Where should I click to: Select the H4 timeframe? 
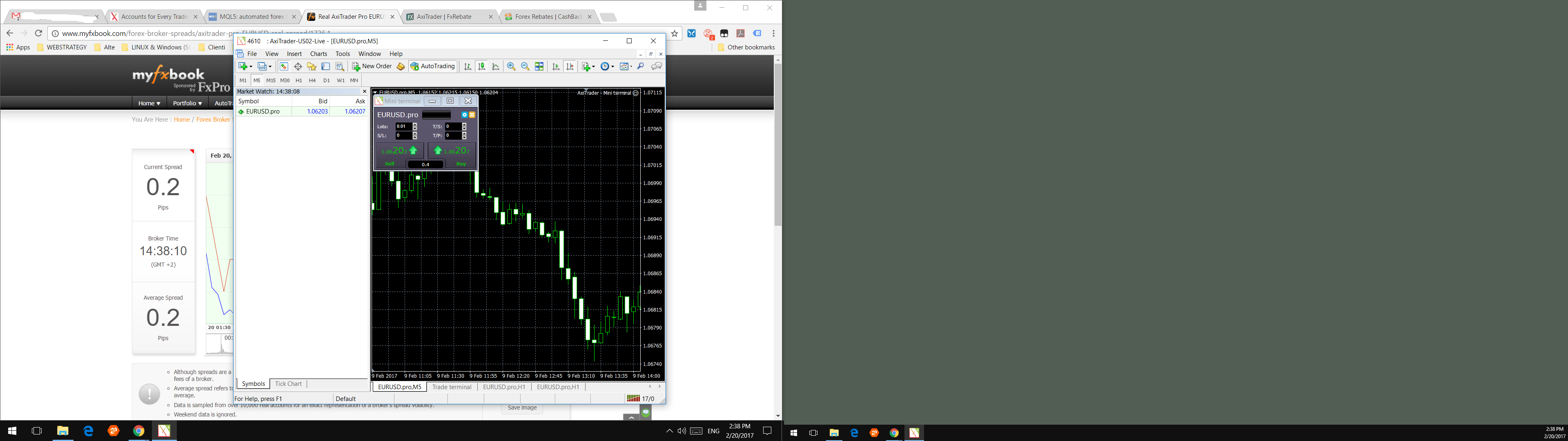coord(312,80)
